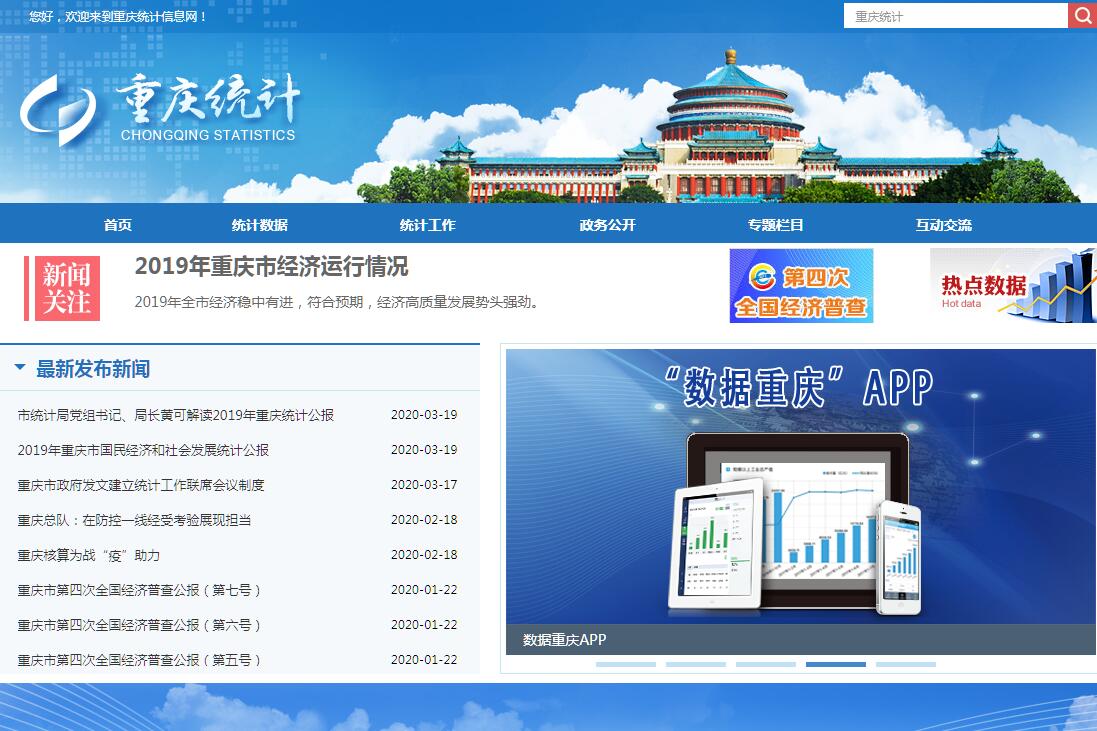The height and width of the screenshot is (731, 1097).
Task: Expand the 专题栏目 navigation menu
Action: pyautogui.click(x=775, y=225)
